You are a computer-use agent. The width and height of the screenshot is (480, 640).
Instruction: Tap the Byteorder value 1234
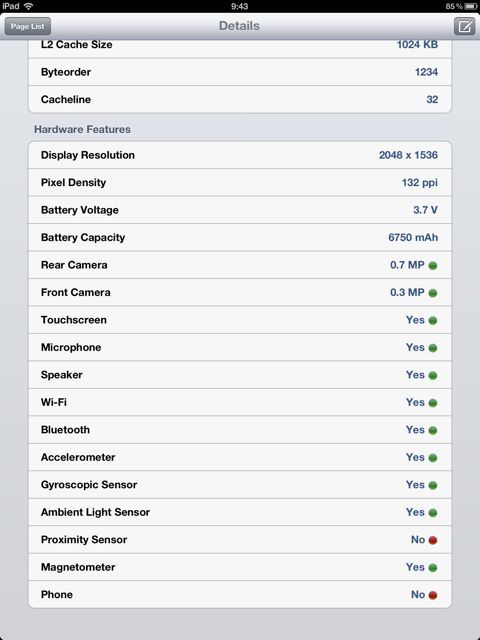(426, 72)
